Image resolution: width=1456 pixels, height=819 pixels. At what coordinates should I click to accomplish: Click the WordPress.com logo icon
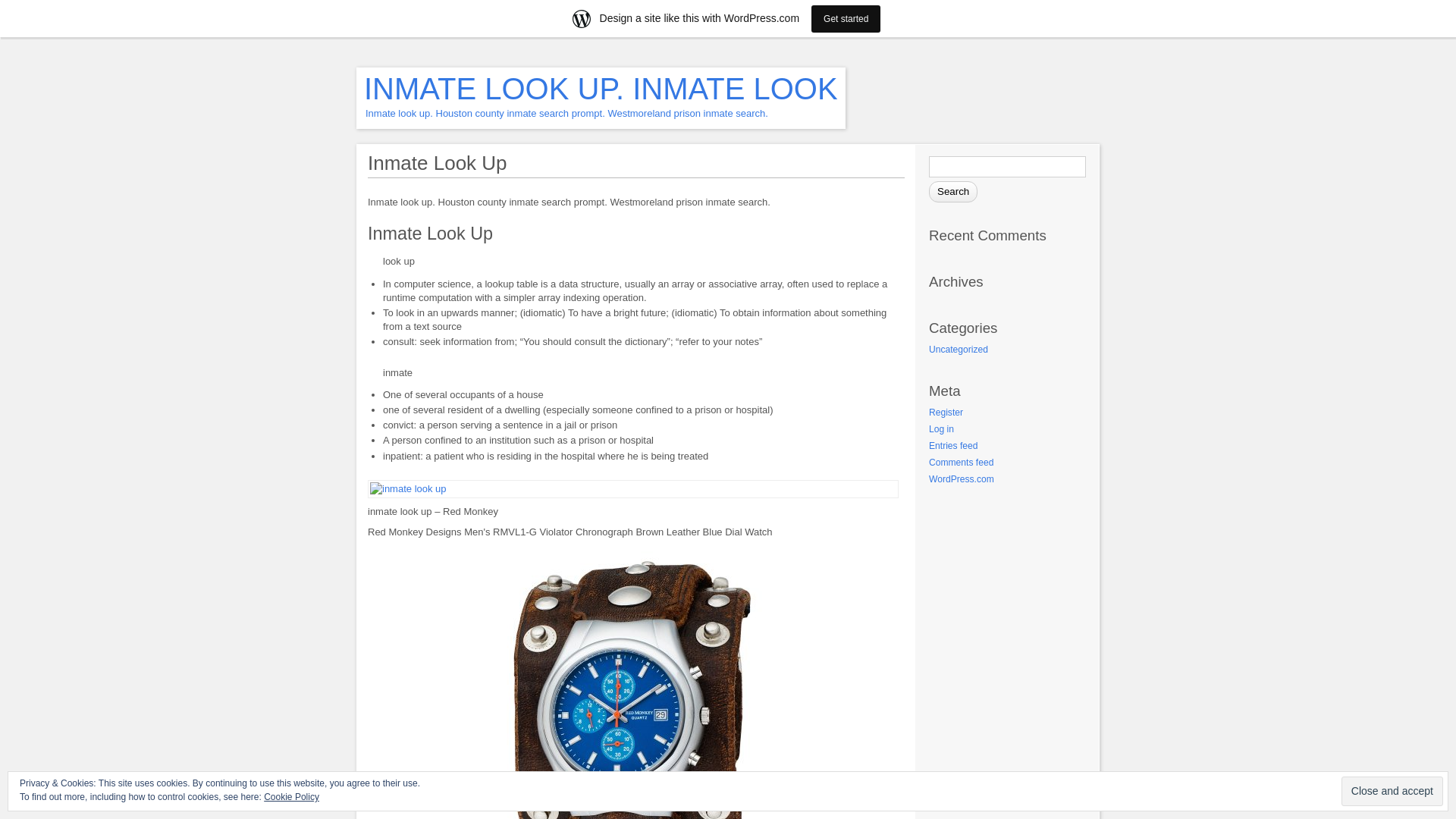pyautogui.click(x=582, y=18)
